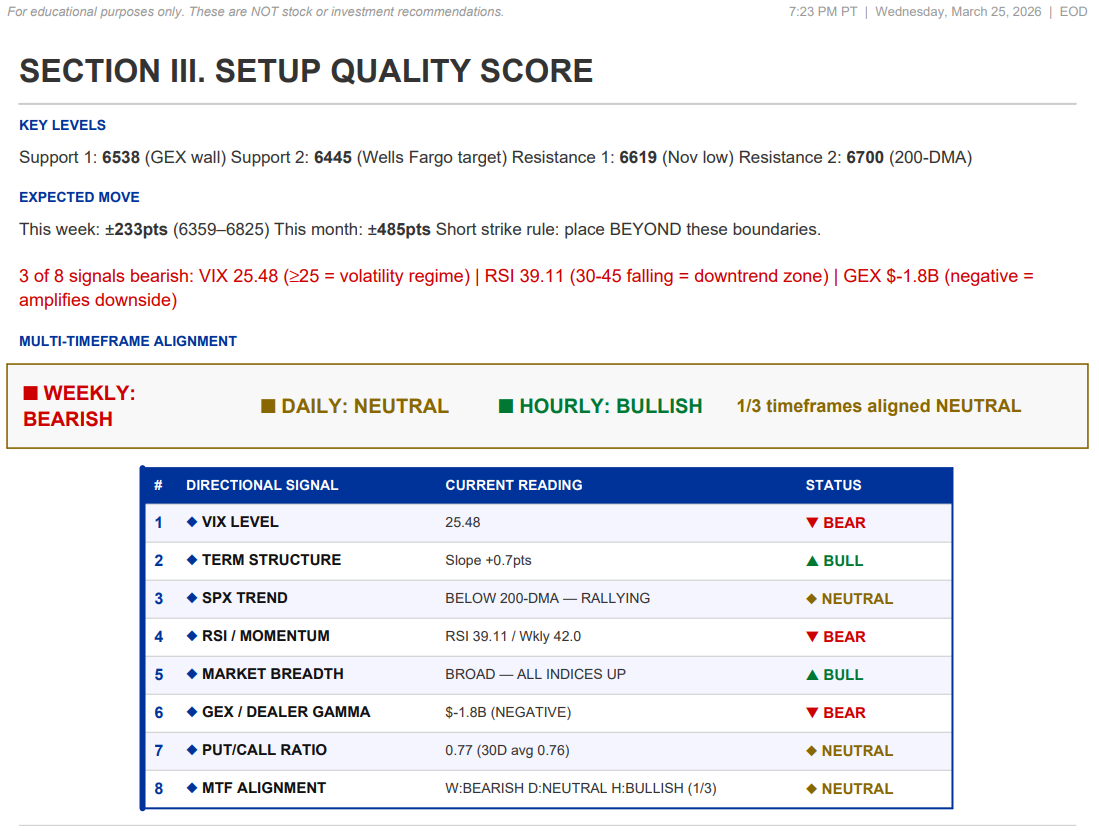Click the DIRECTIONAL SIGNAL column header
1099x831 pixels.
(x=262, y=485)
